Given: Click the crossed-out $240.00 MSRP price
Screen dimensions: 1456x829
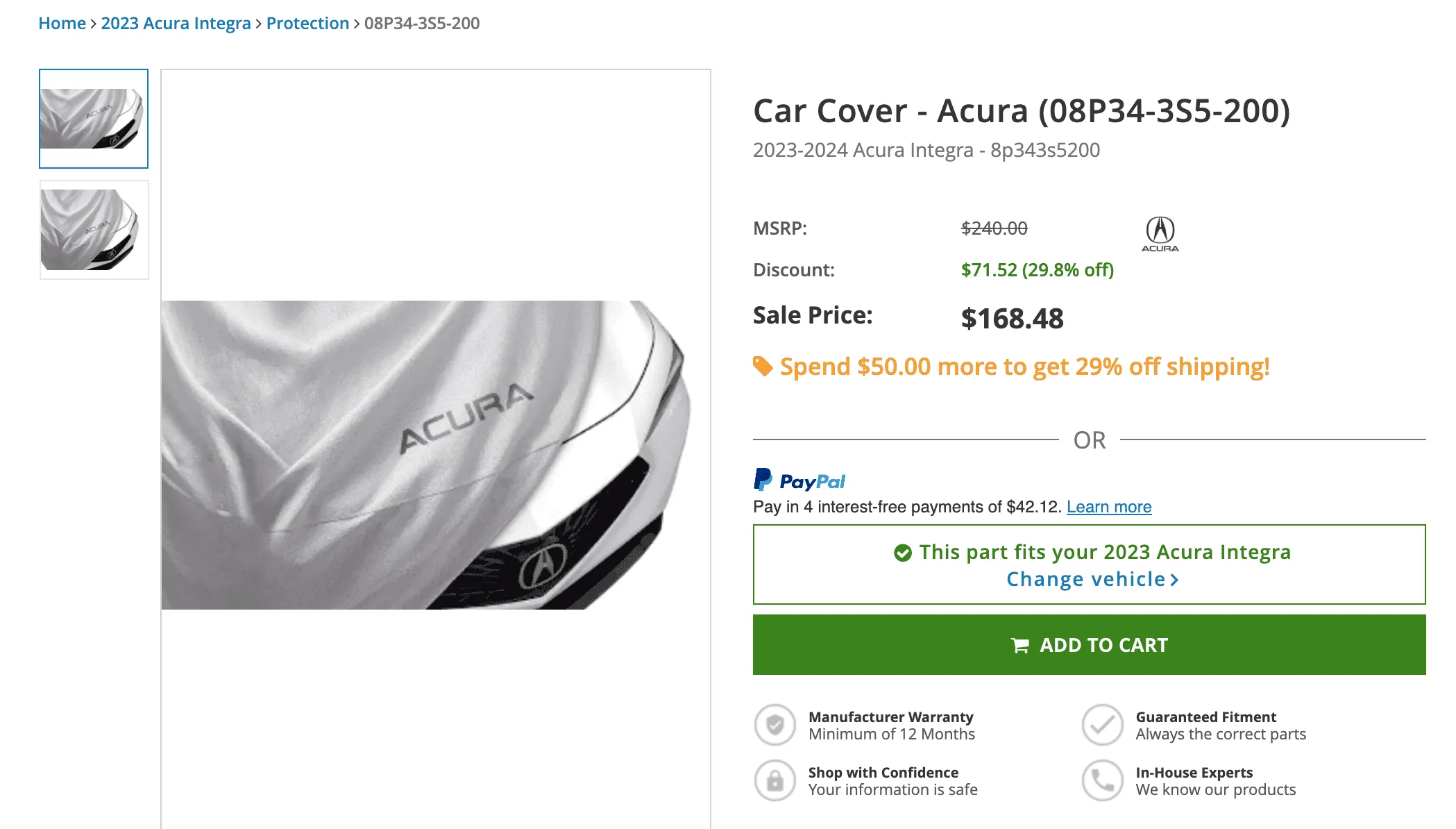Looking at the screenshot, I should click(x=994, y=228).
